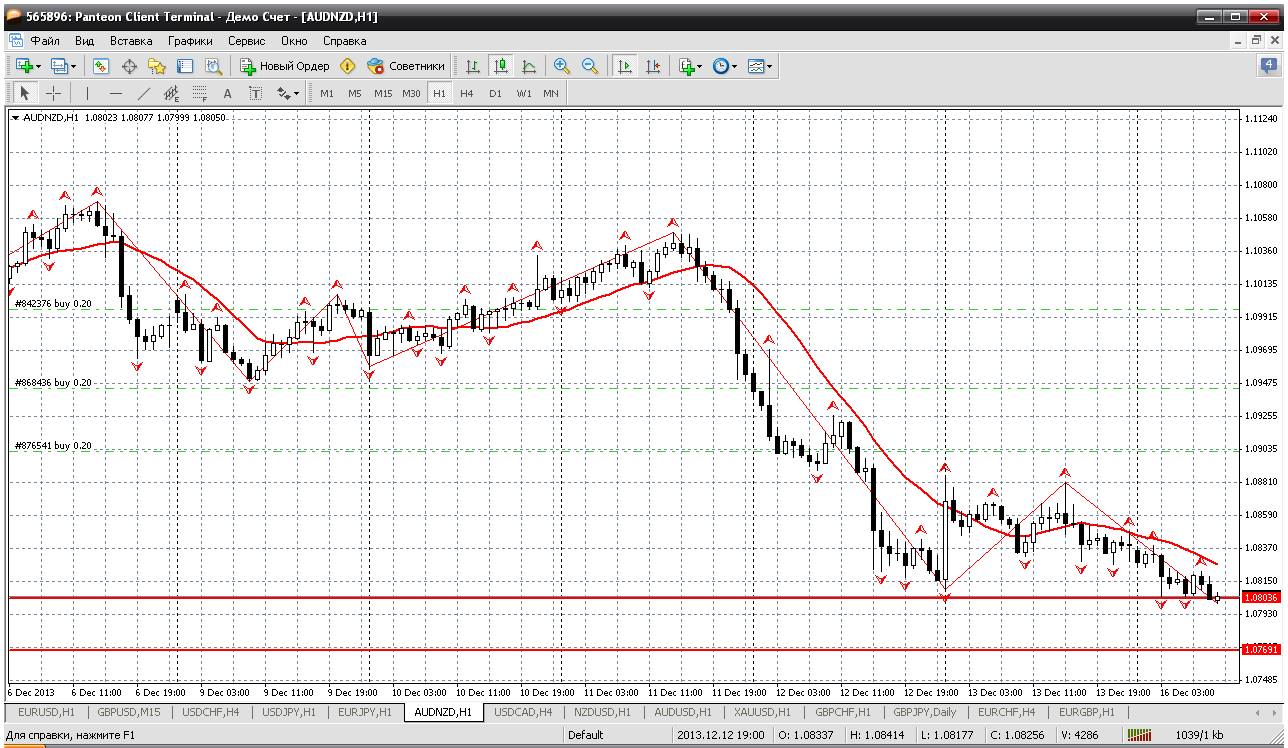Expand the Templates dropdown arrow
Viewport: 1288px width, 748px height.
click(770, 67)
